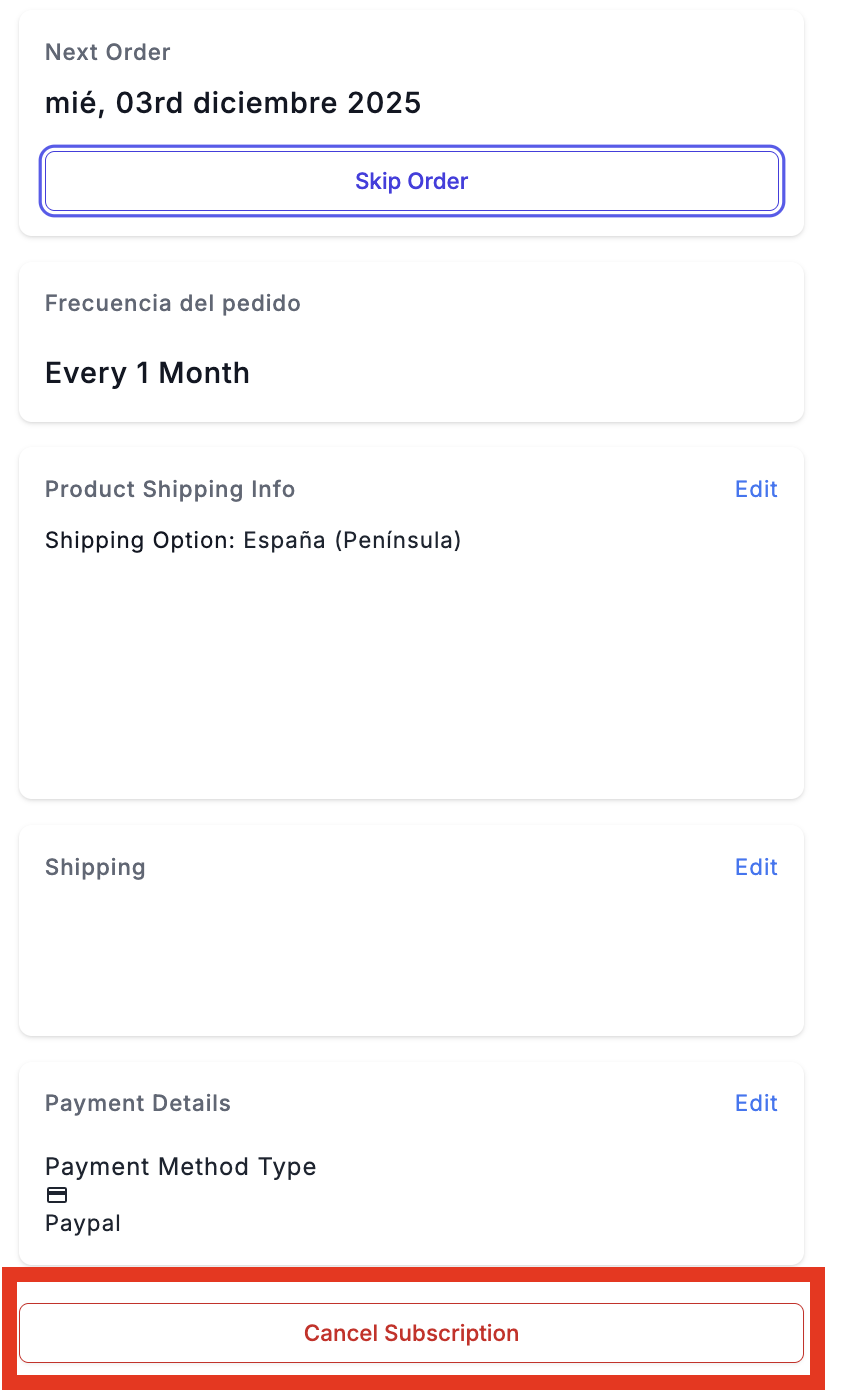Screen dimensions: 858x1398
Task: Click the Next Order label
Action: [x=108, y=52]
